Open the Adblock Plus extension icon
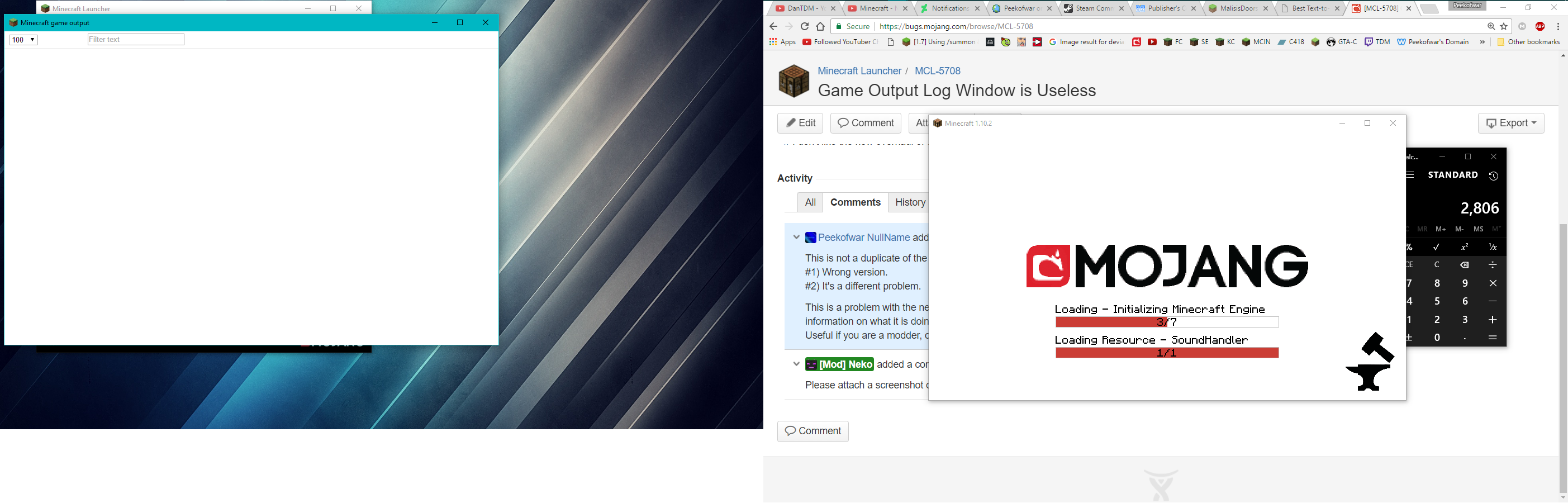This screenshot has height=503, width=1568. (x=1540, y=26)
